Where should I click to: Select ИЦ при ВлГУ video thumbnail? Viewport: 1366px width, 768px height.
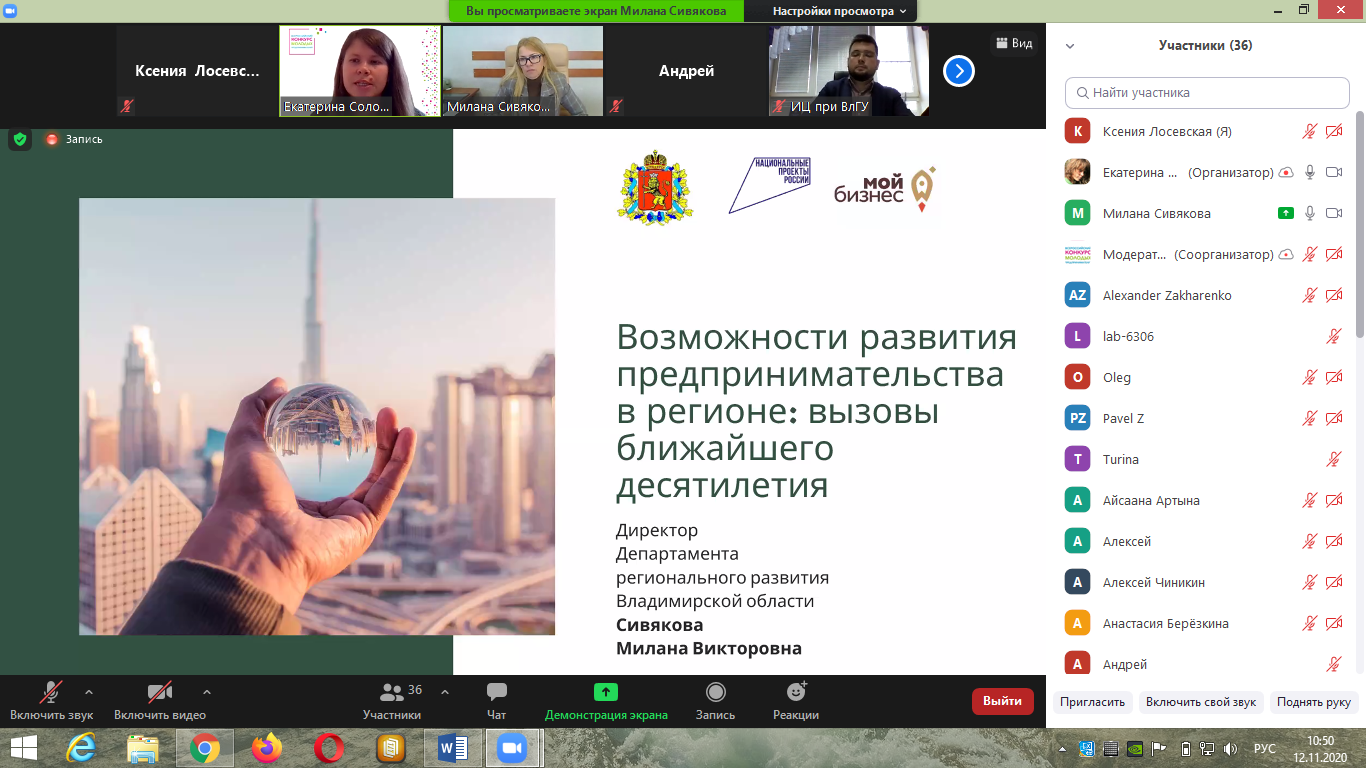849,71
